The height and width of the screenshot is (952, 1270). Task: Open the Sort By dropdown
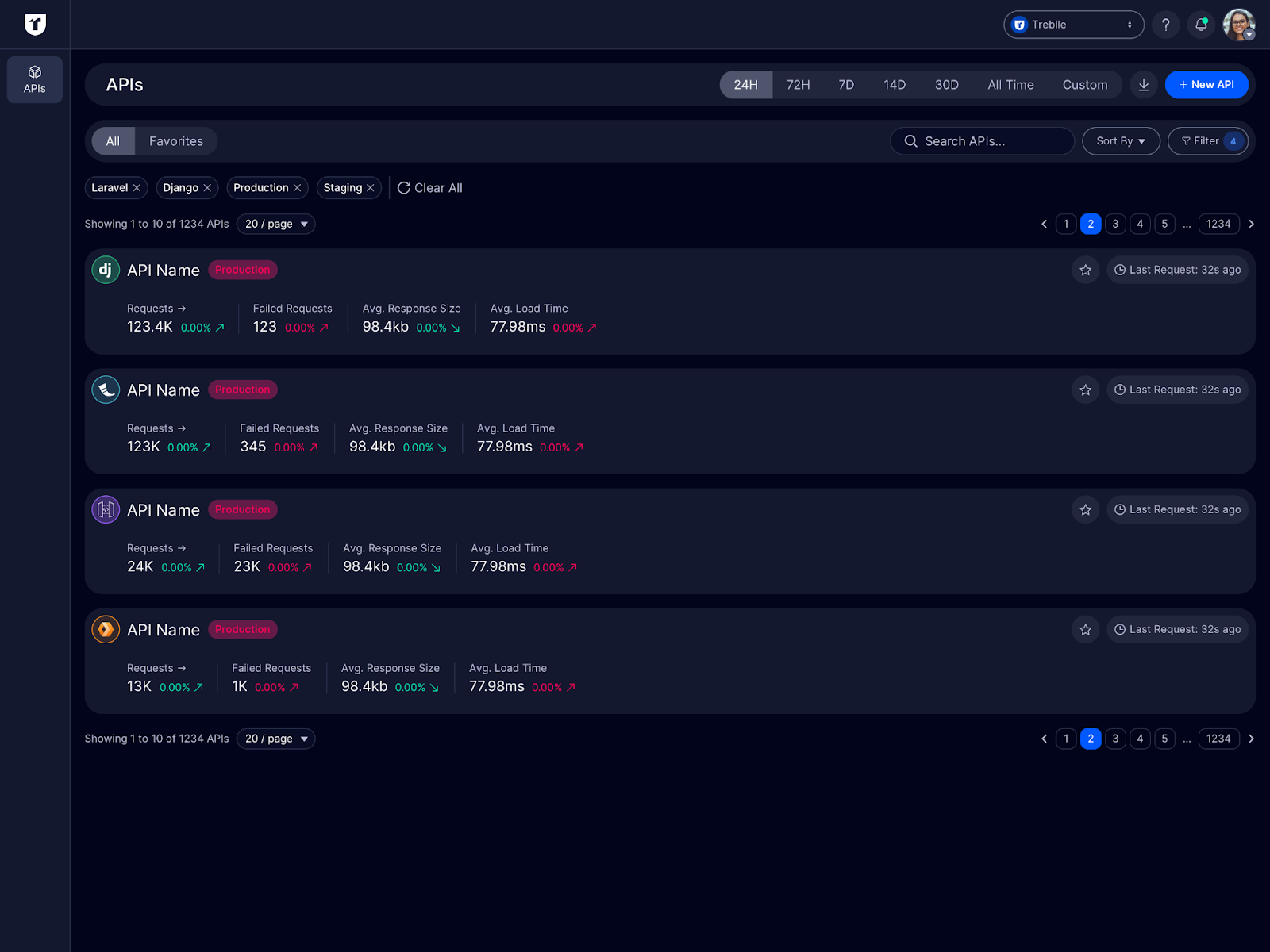click(x=1120, y=141)
